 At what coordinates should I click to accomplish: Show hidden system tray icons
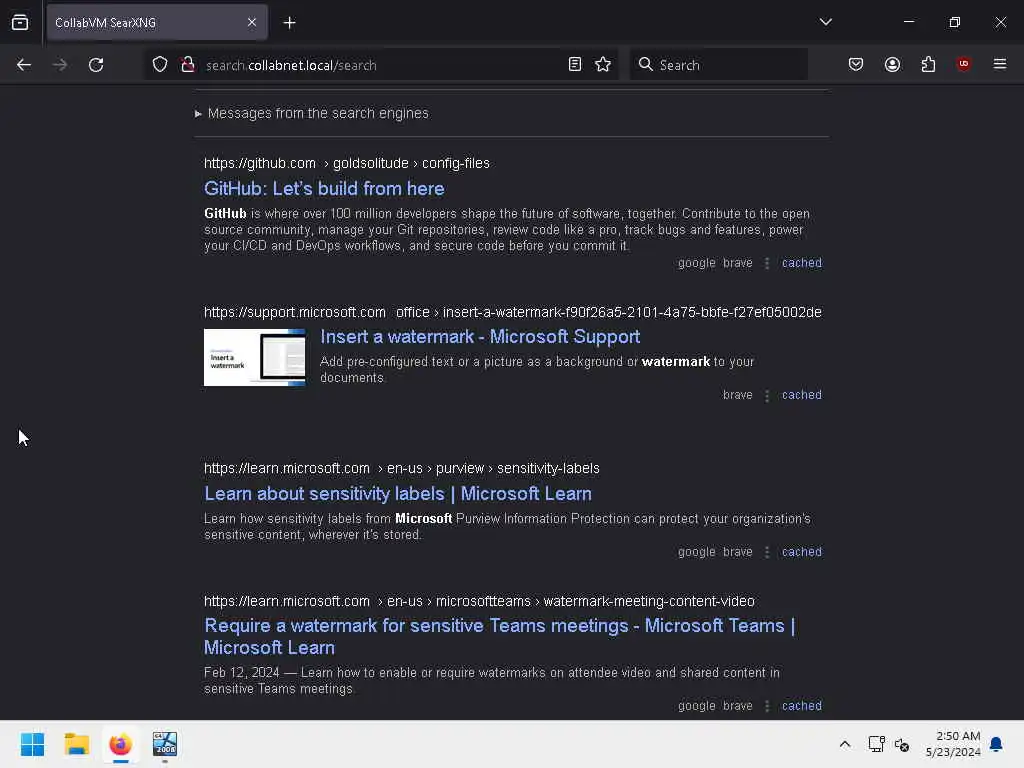844,744
